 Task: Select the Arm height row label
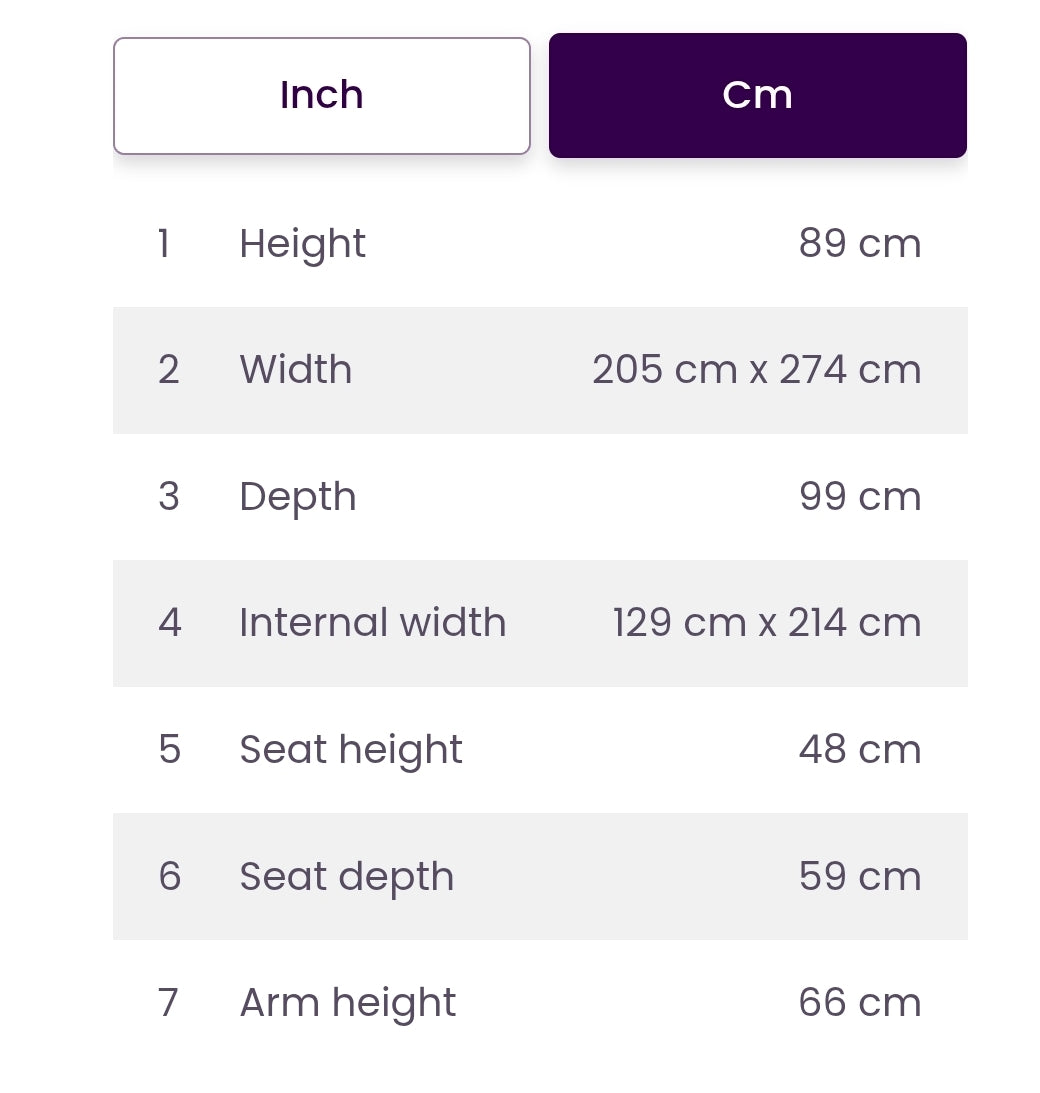coord(348,1004)
